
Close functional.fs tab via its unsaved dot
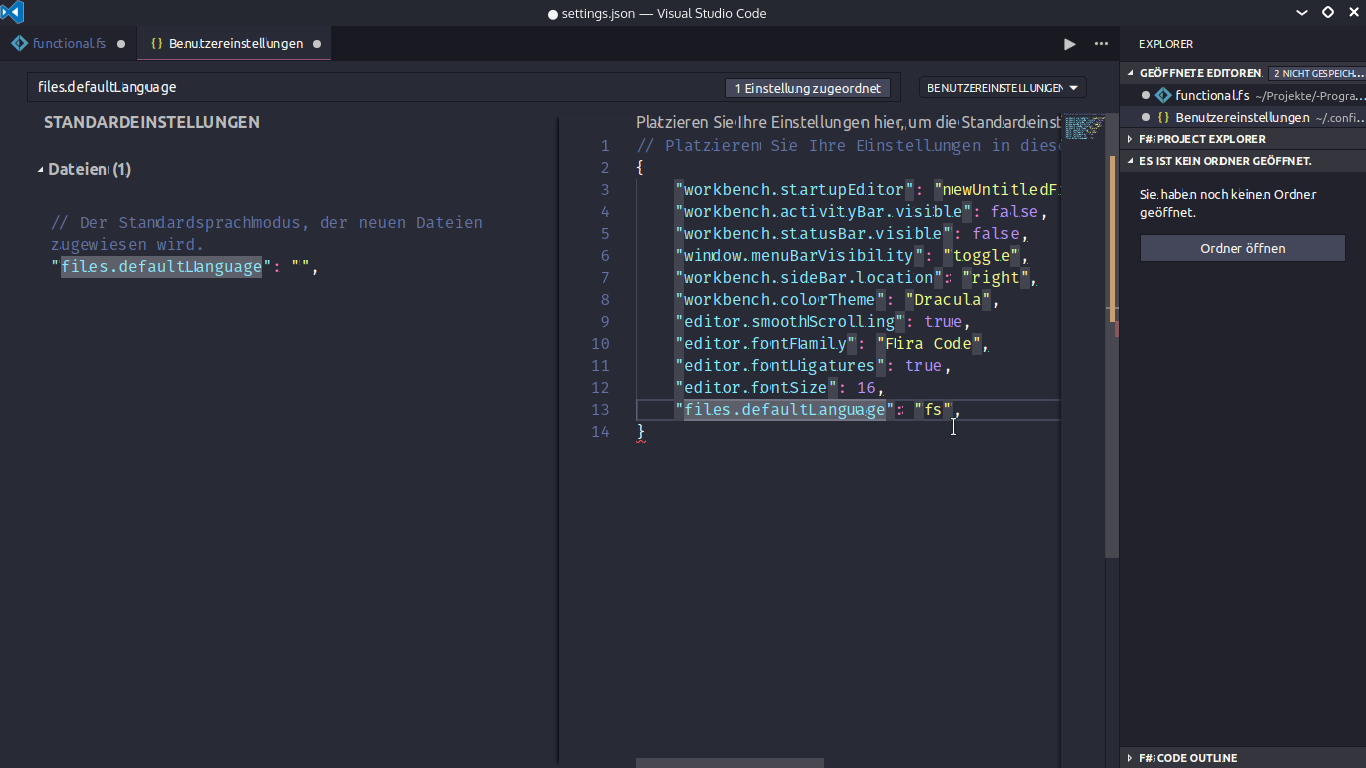pyautogui.click(x=121, y=44)
